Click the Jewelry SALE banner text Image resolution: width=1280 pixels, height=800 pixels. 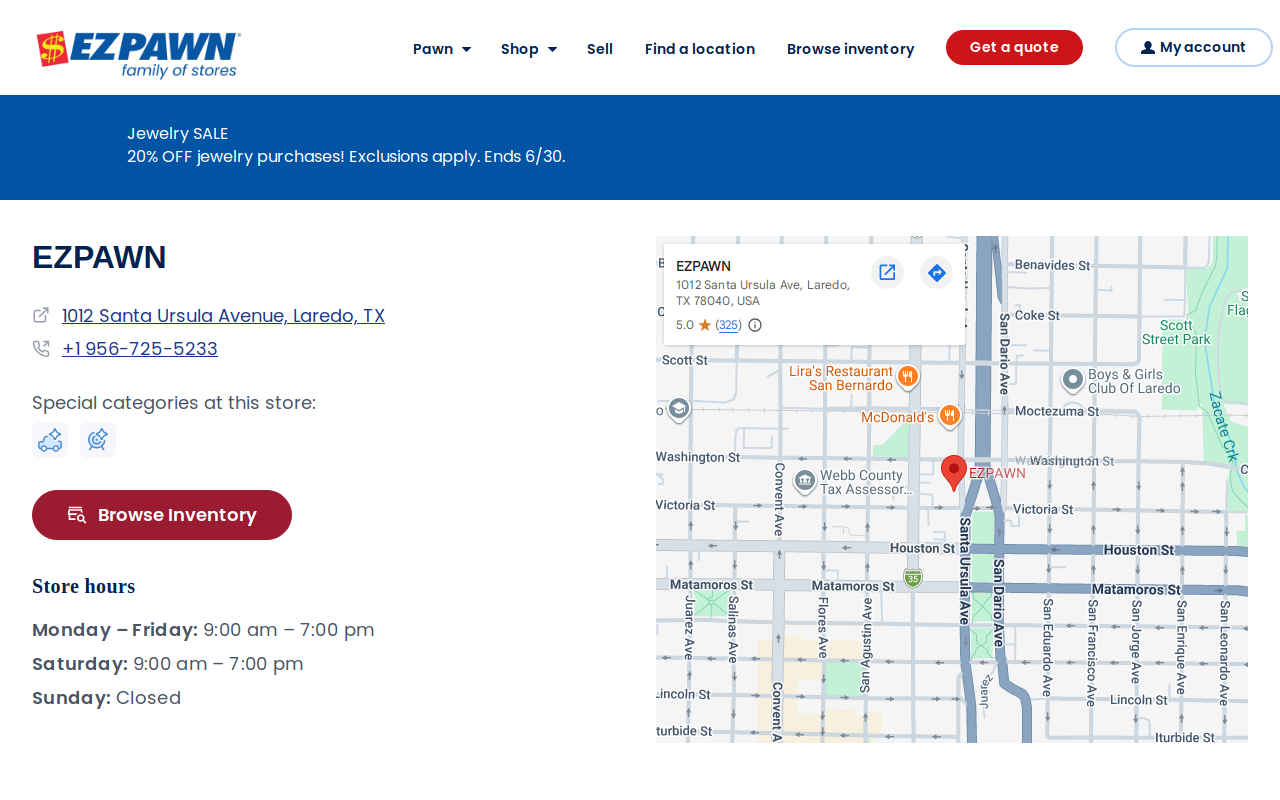(x=178, y=134)
